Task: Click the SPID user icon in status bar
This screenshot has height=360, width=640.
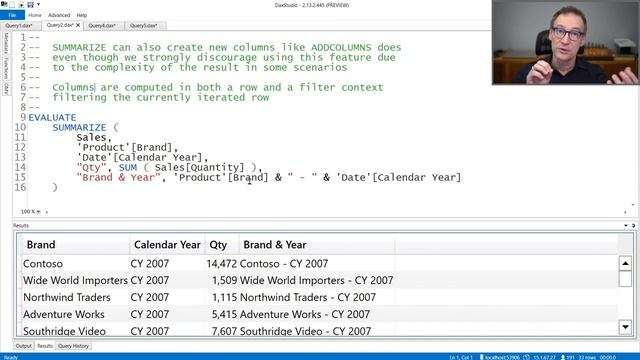Action: tap(563, 357)
